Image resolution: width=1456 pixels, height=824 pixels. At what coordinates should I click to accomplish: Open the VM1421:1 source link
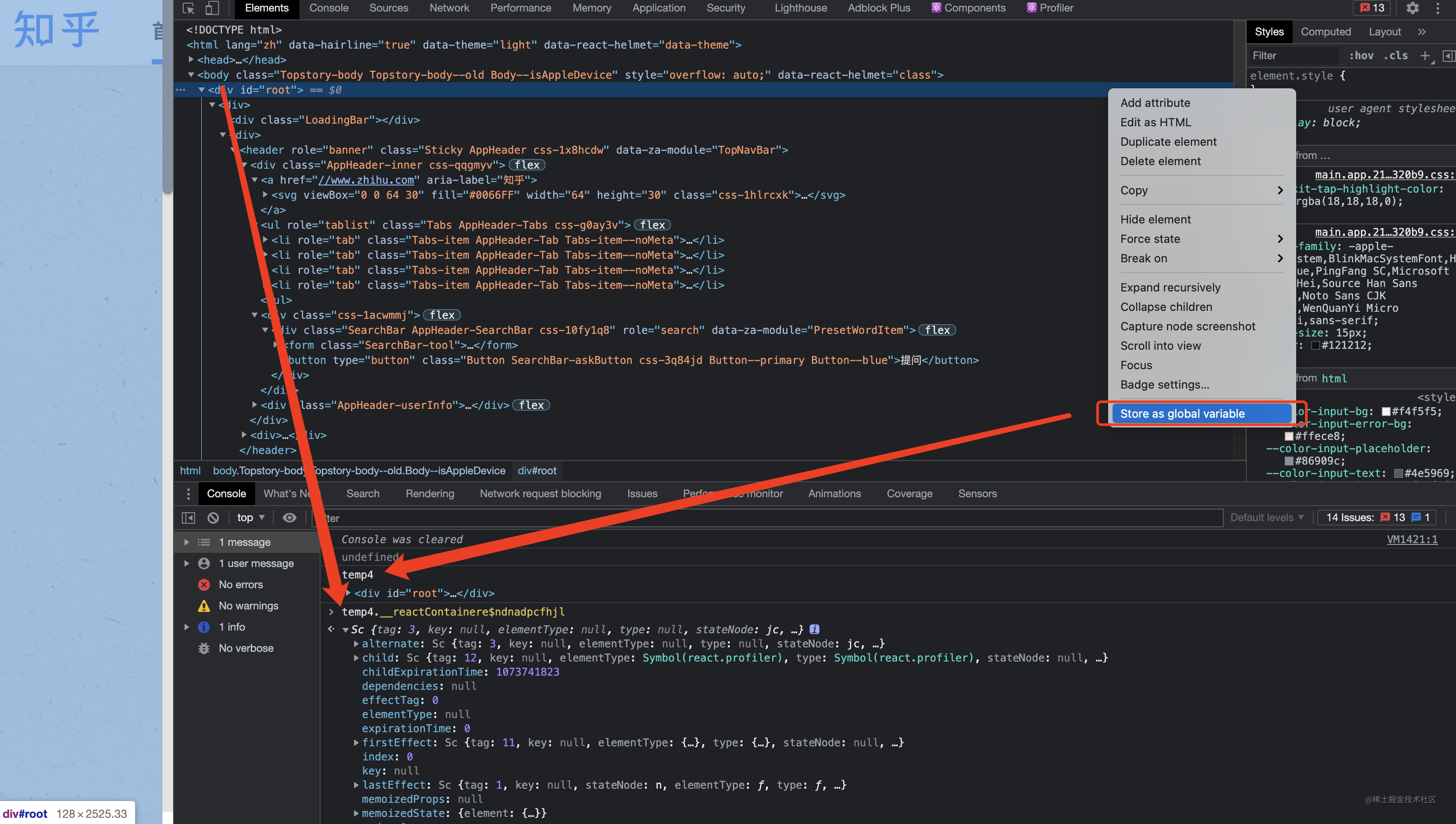(x=1412, y=539)
